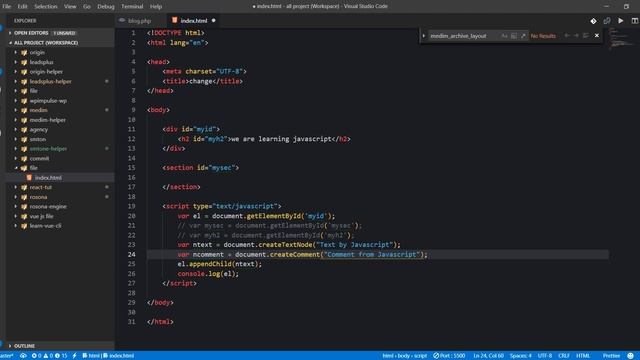Expand the rosona folder
Image resolution: width=640 pixels, height=360 pixels.
pyautogui.click(x=16, y=197)
